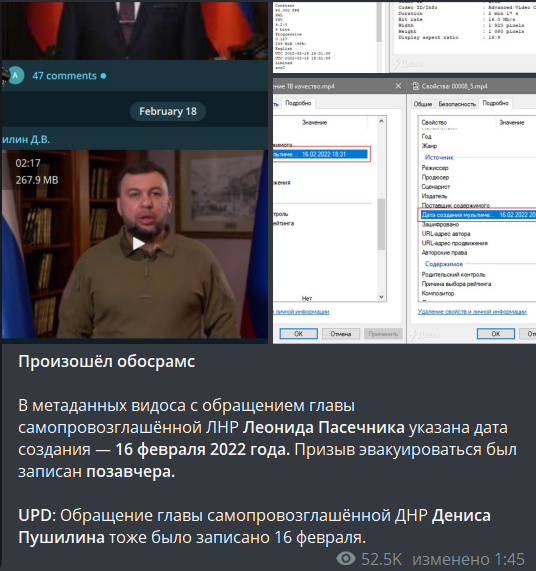536x571 pixels.
Task: Select the Режиссер property row
Action: (435, 168)
